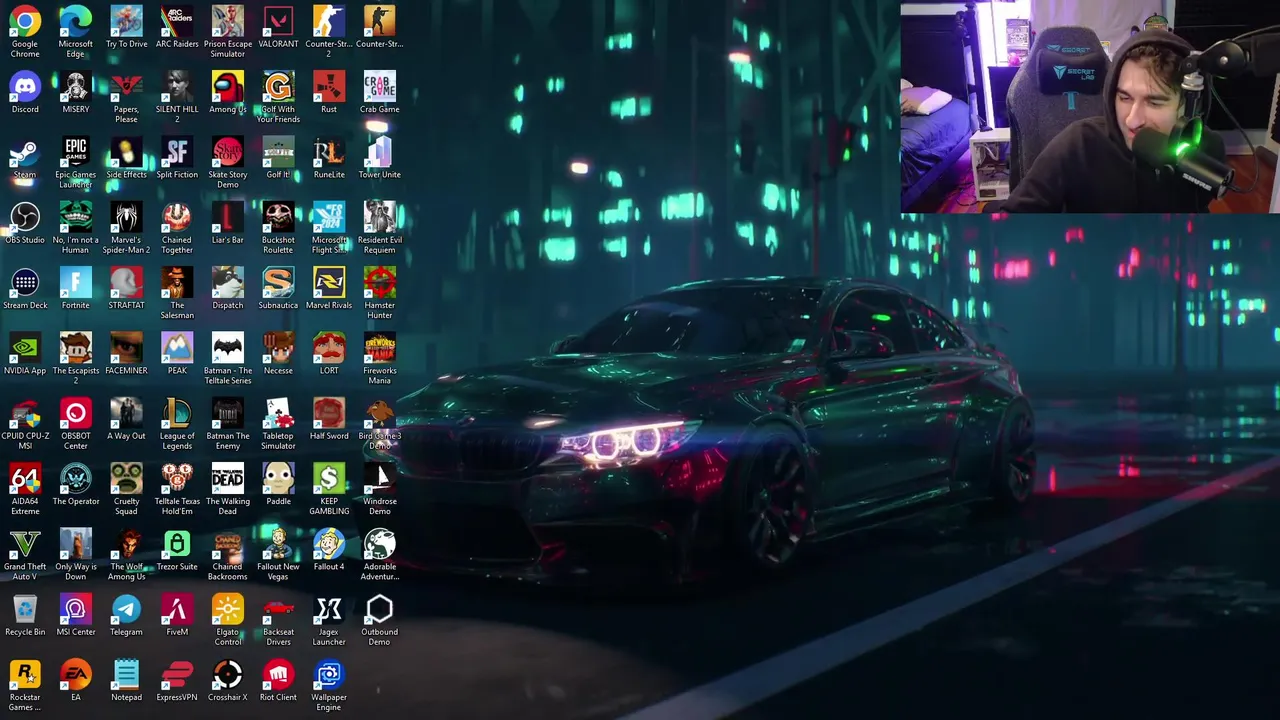1280x720 pixels.
Task: Launch Steam from the desktop
Action: tap(25, 153)
